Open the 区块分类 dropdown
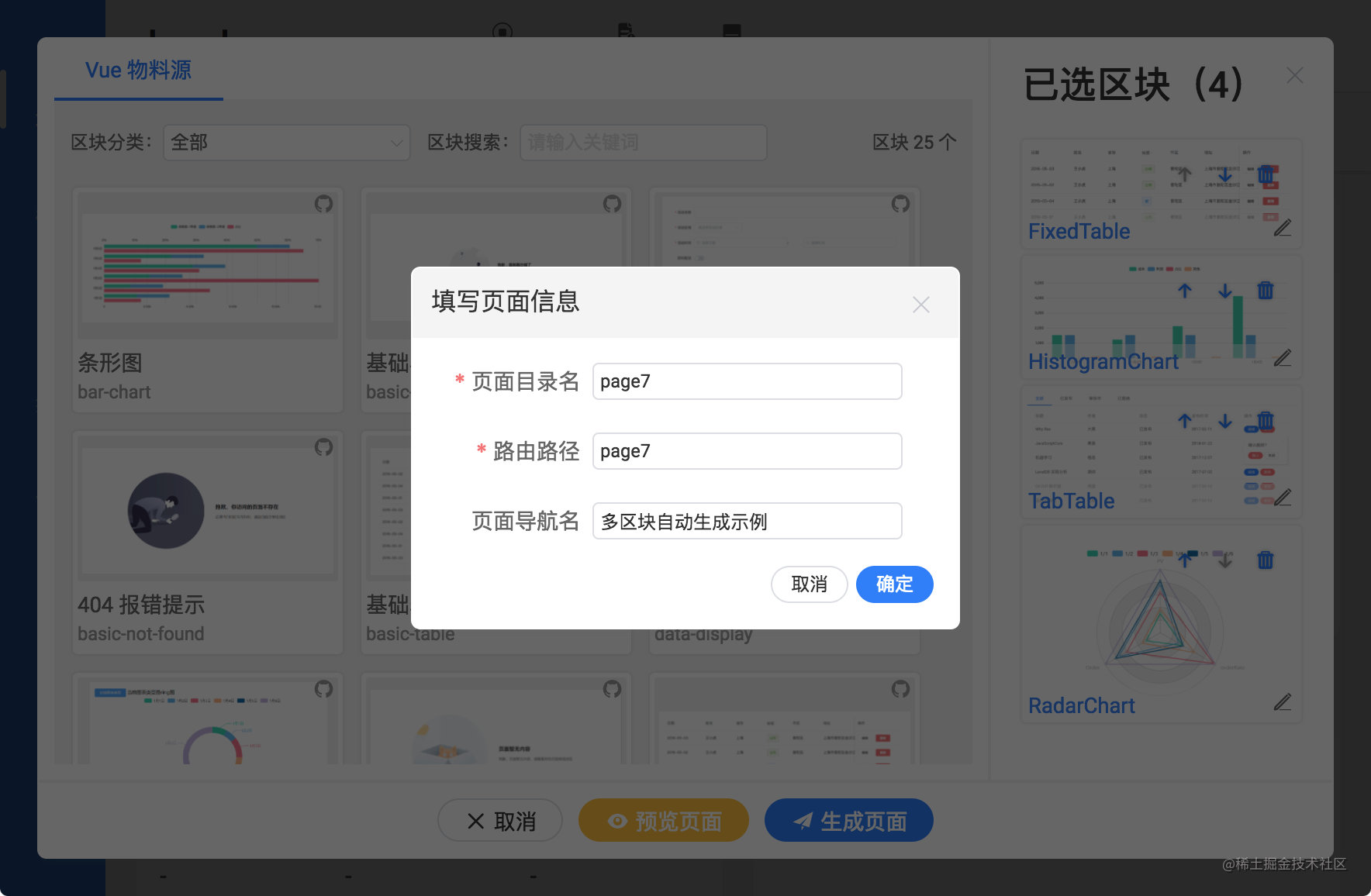 pyautogui.click(x=286, y=143)
